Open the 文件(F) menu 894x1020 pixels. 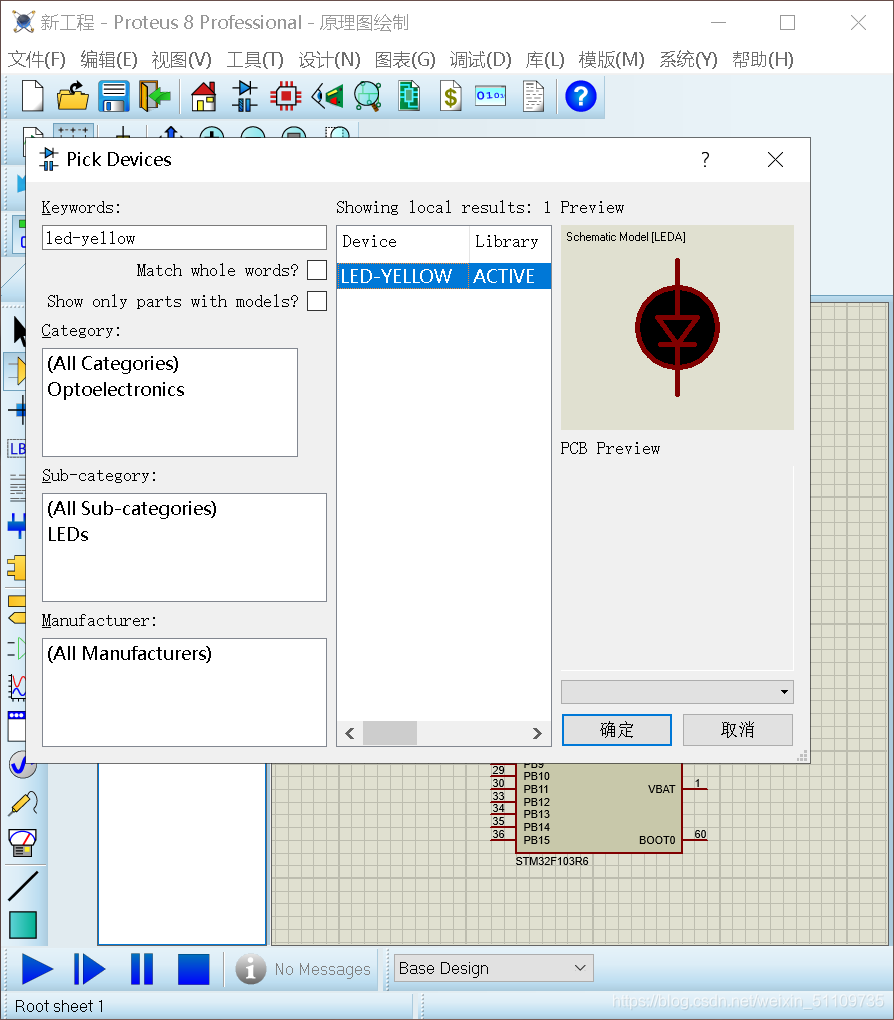(x=37, y=60)
